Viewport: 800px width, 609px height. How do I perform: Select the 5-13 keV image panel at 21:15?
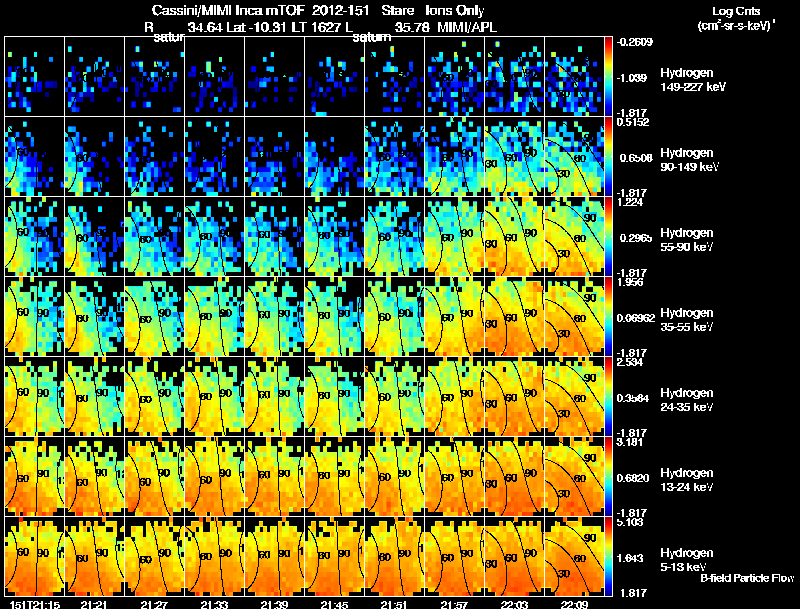coord(35,556)
